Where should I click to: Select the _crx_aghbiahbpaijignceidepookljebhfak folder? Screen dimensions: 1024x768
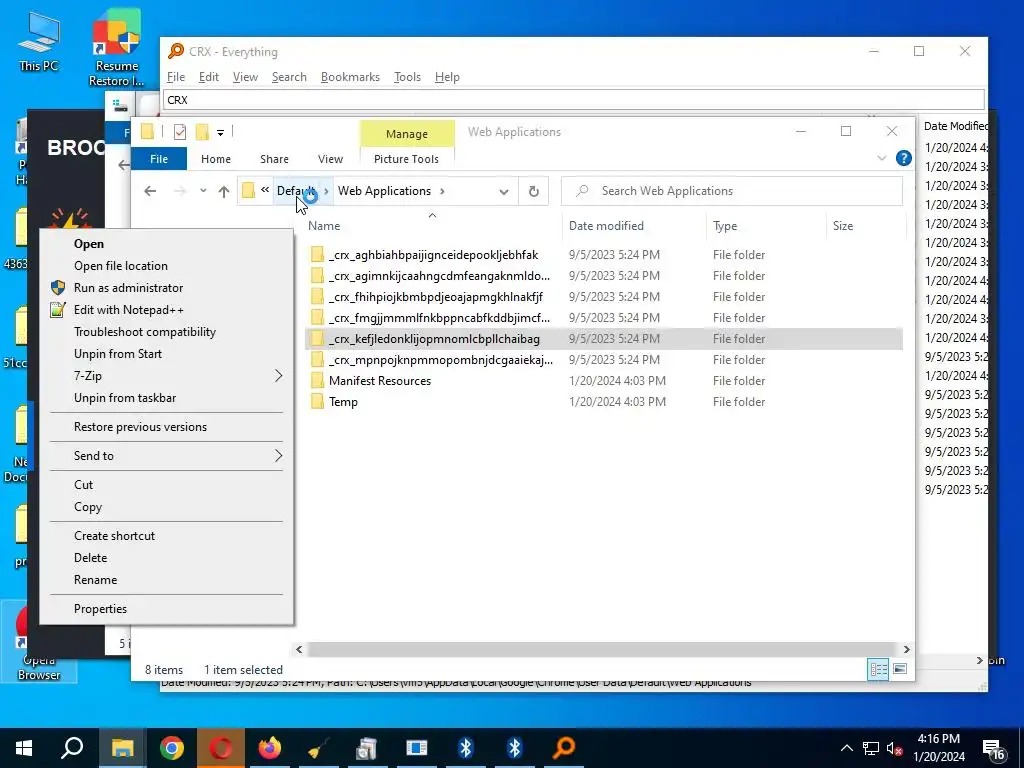[603, 255]
